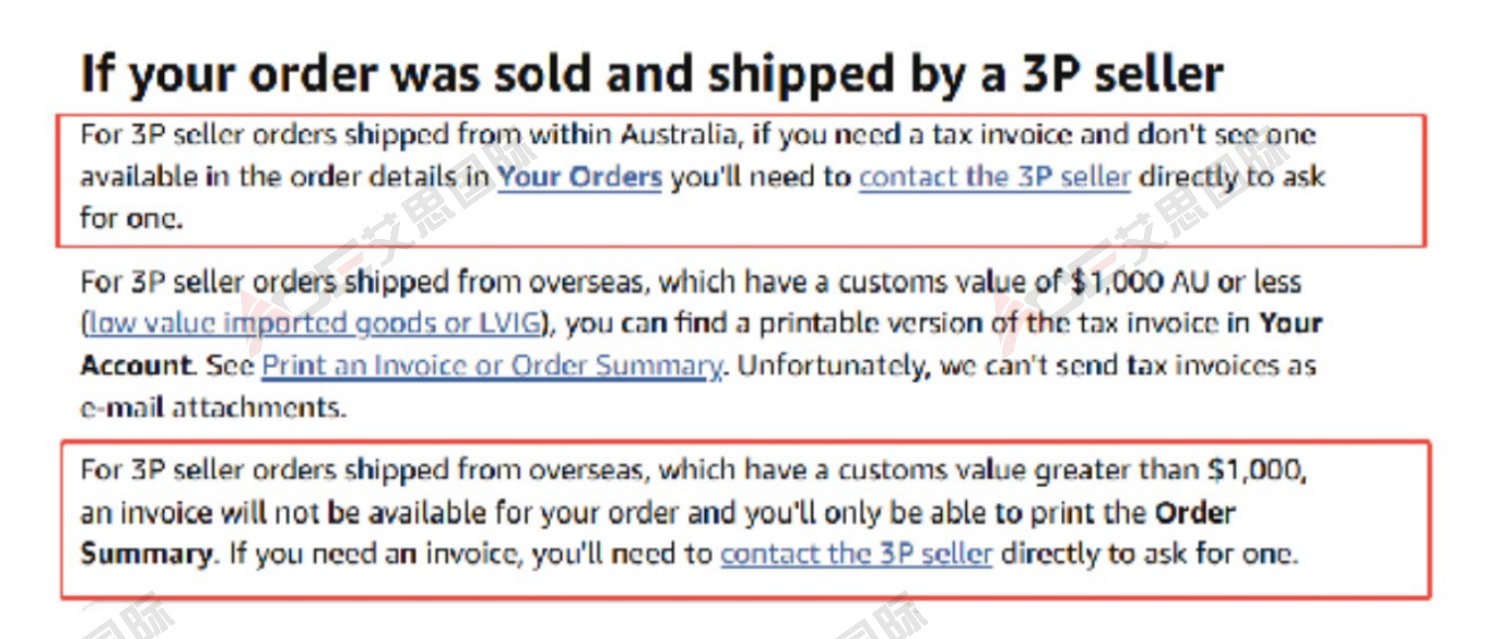1493x639 pixels.
Task: Click the words for one. ending first paragraph
Action: pos(131,219)
